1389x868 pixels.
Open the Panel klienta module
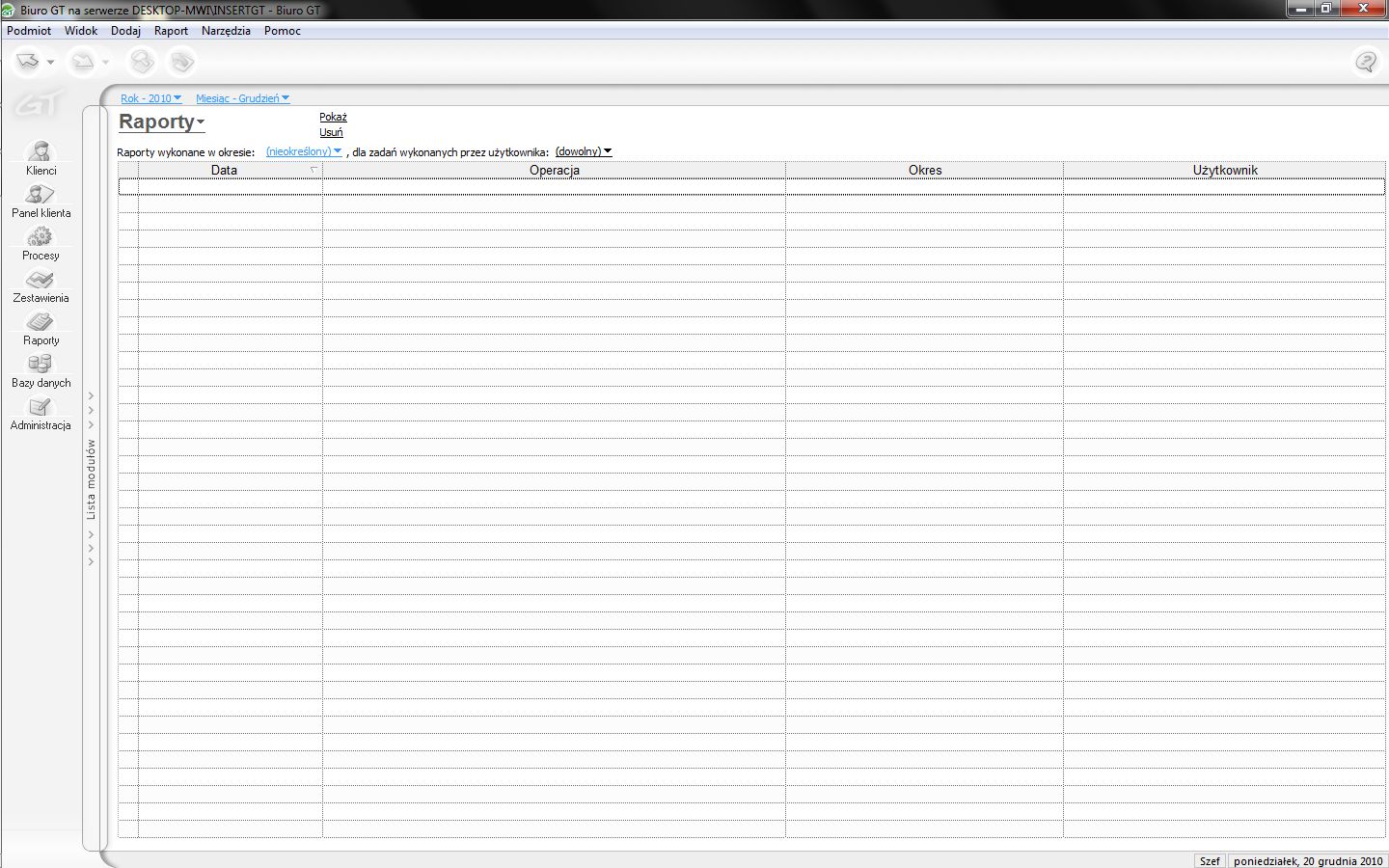[x=41, y=202]
